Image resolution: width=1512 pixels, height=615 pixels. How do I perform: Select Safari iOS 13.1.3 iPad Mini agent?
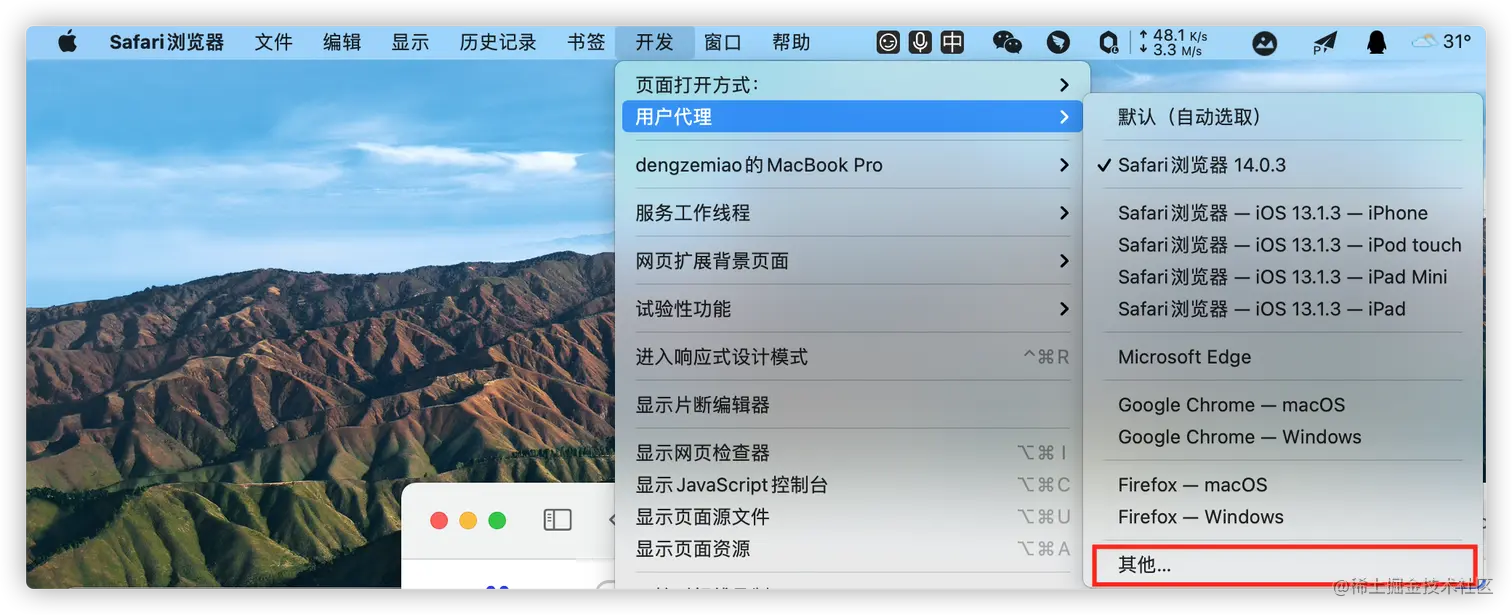(1283, 277)
